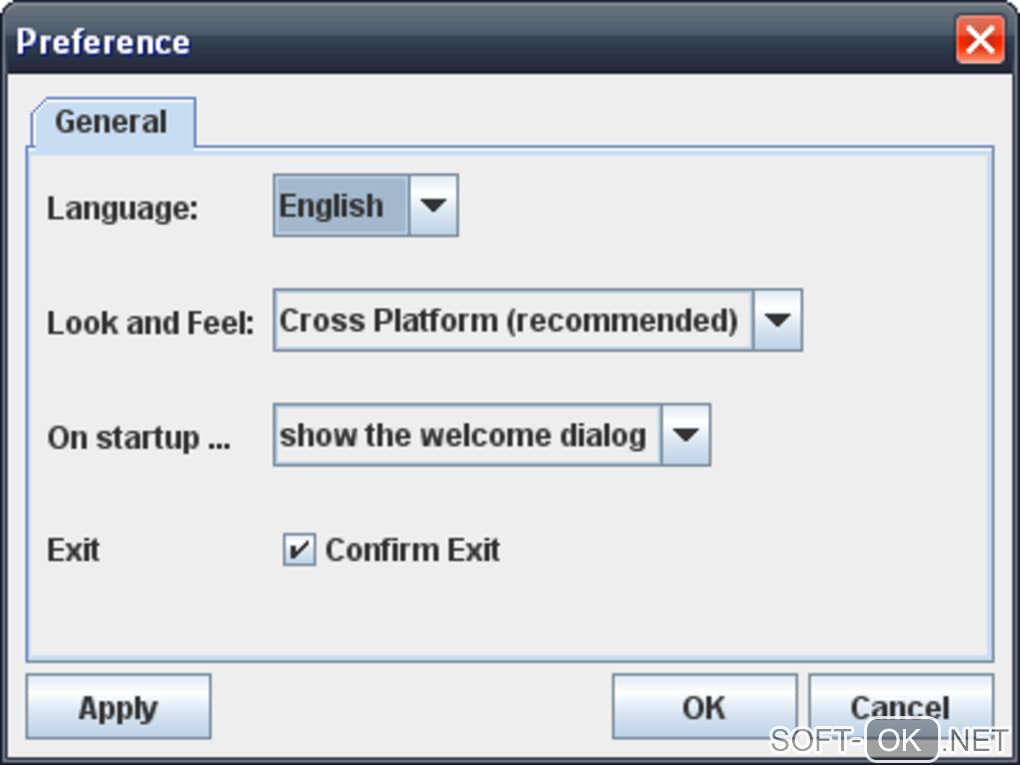
Task: Click the Look and Feel: label
Action: pos(150,323)
